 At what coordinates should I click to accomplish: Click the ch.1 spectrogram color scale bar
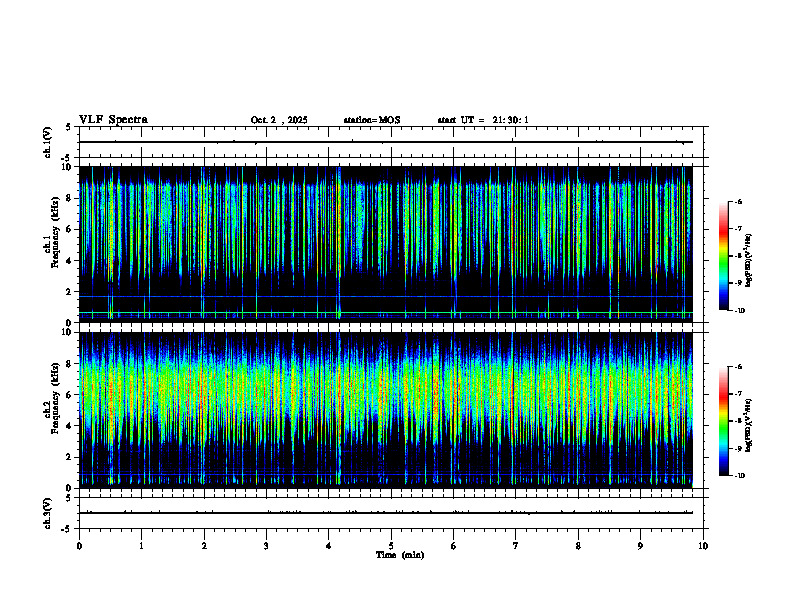[x=723, y=256]
